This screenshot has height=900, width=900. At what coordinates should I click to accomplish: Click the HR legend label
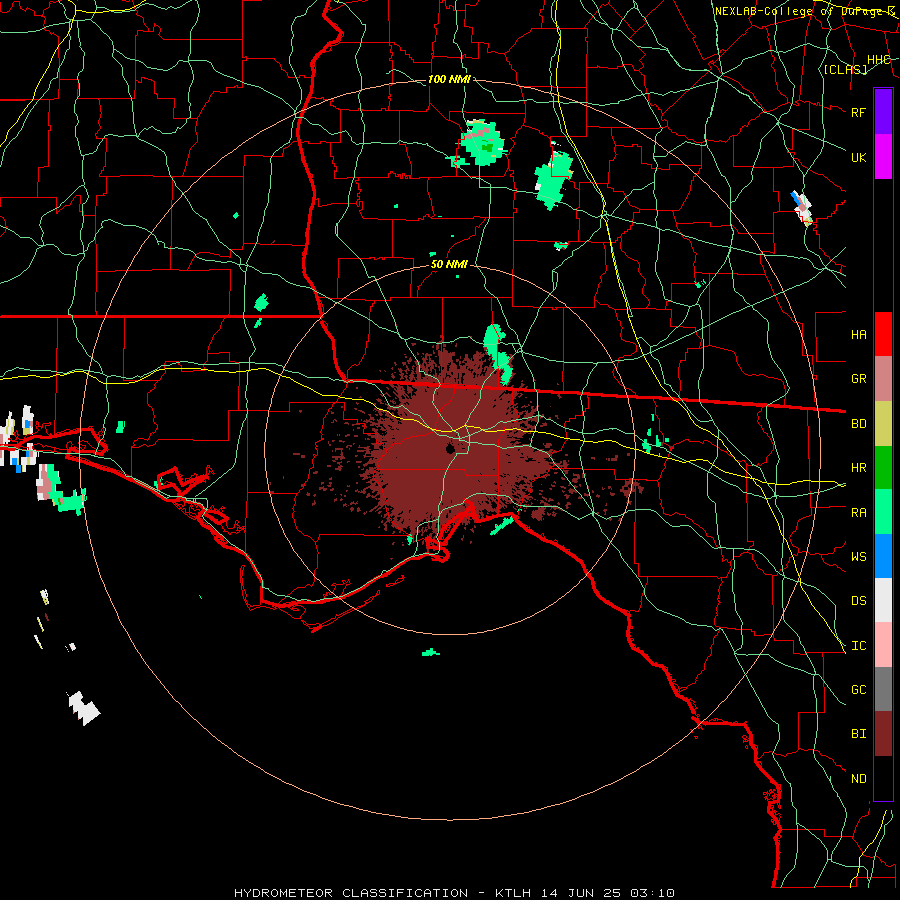[x=859, y=468]
